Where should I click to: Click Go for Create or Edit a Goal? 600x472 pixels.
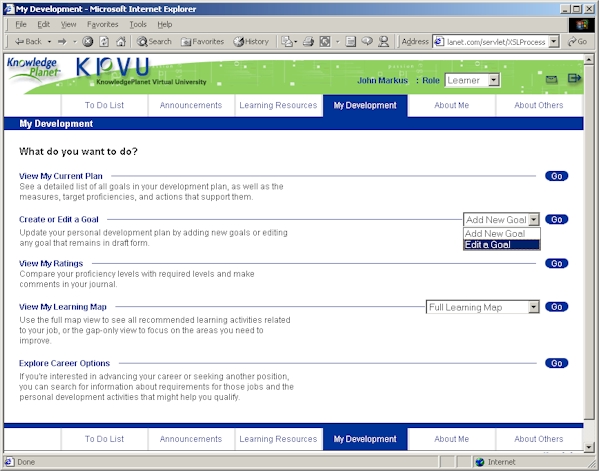point(556,220)
